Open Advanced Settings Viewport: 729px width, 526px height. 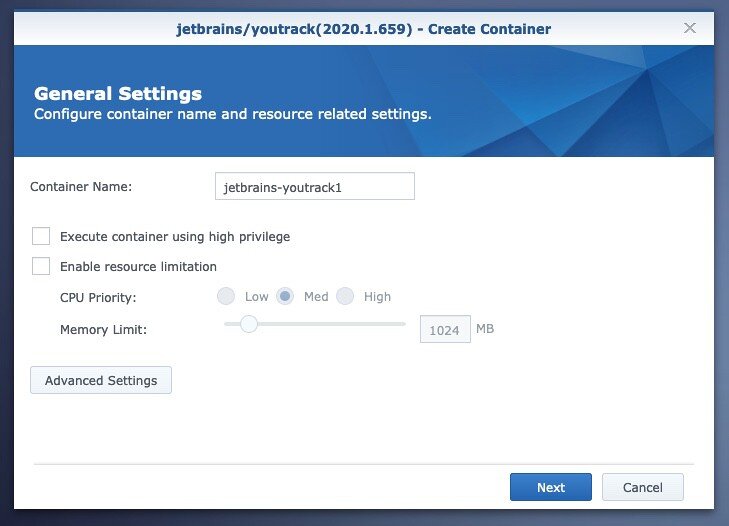point(101,380)
